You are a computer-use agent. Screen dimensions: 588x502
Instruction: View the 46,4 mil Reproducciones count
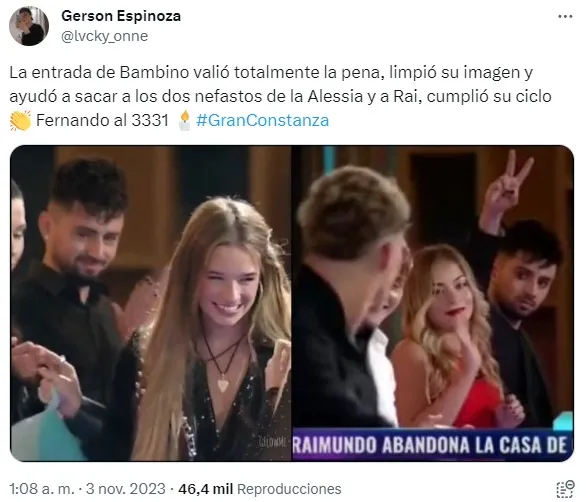click(x=260, y=489)
